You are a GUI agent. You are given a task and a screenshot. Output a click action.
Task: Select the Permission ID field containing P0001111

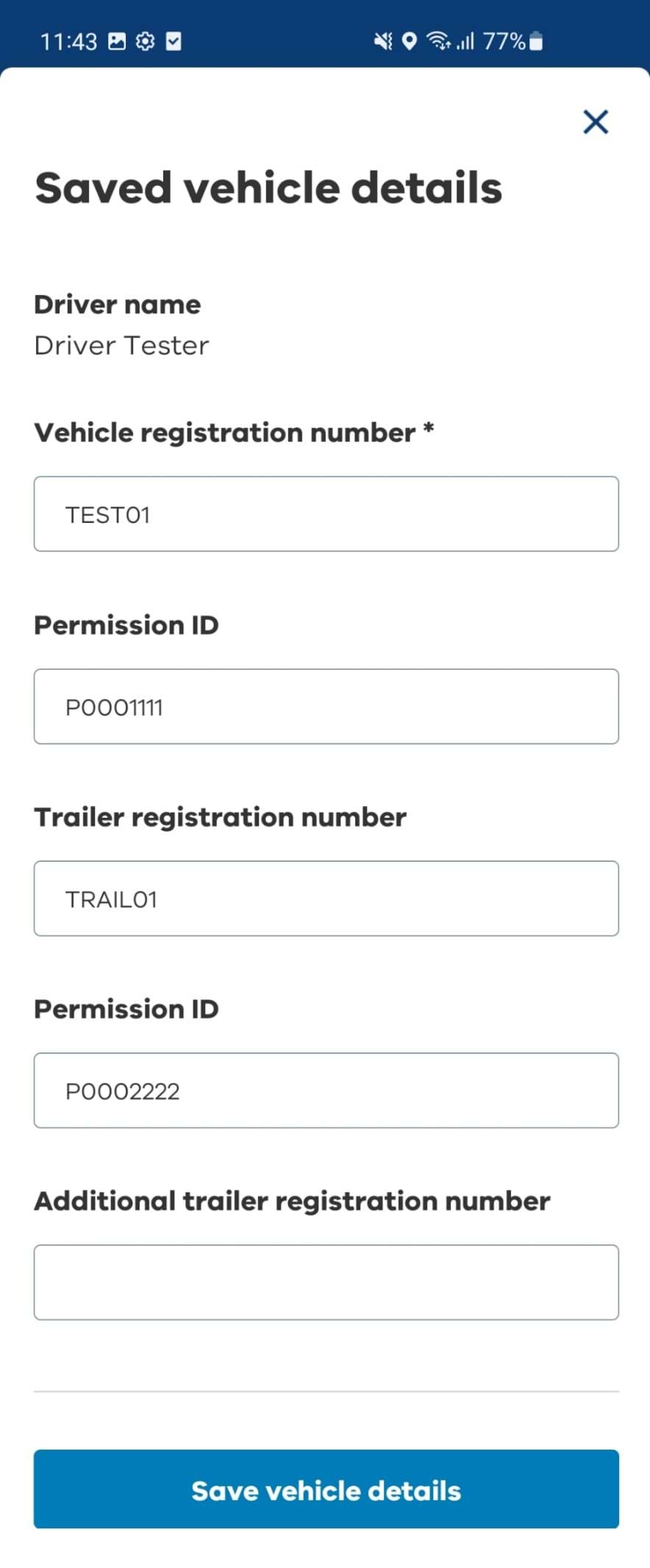[x=326, y=706]
